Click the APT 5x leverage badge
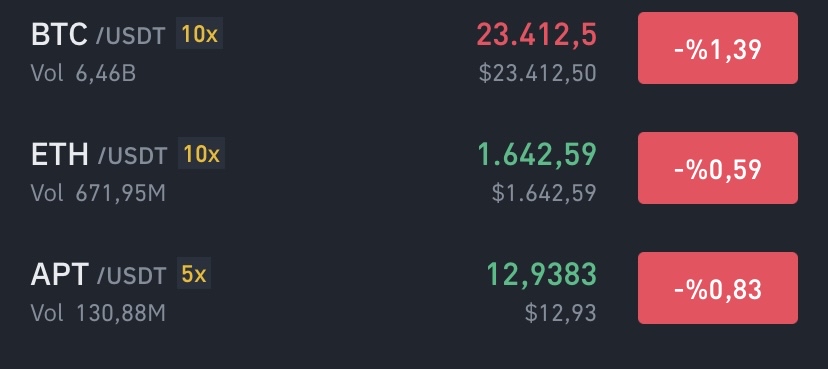This screenshot has width=828, height=369. (194, 275)
